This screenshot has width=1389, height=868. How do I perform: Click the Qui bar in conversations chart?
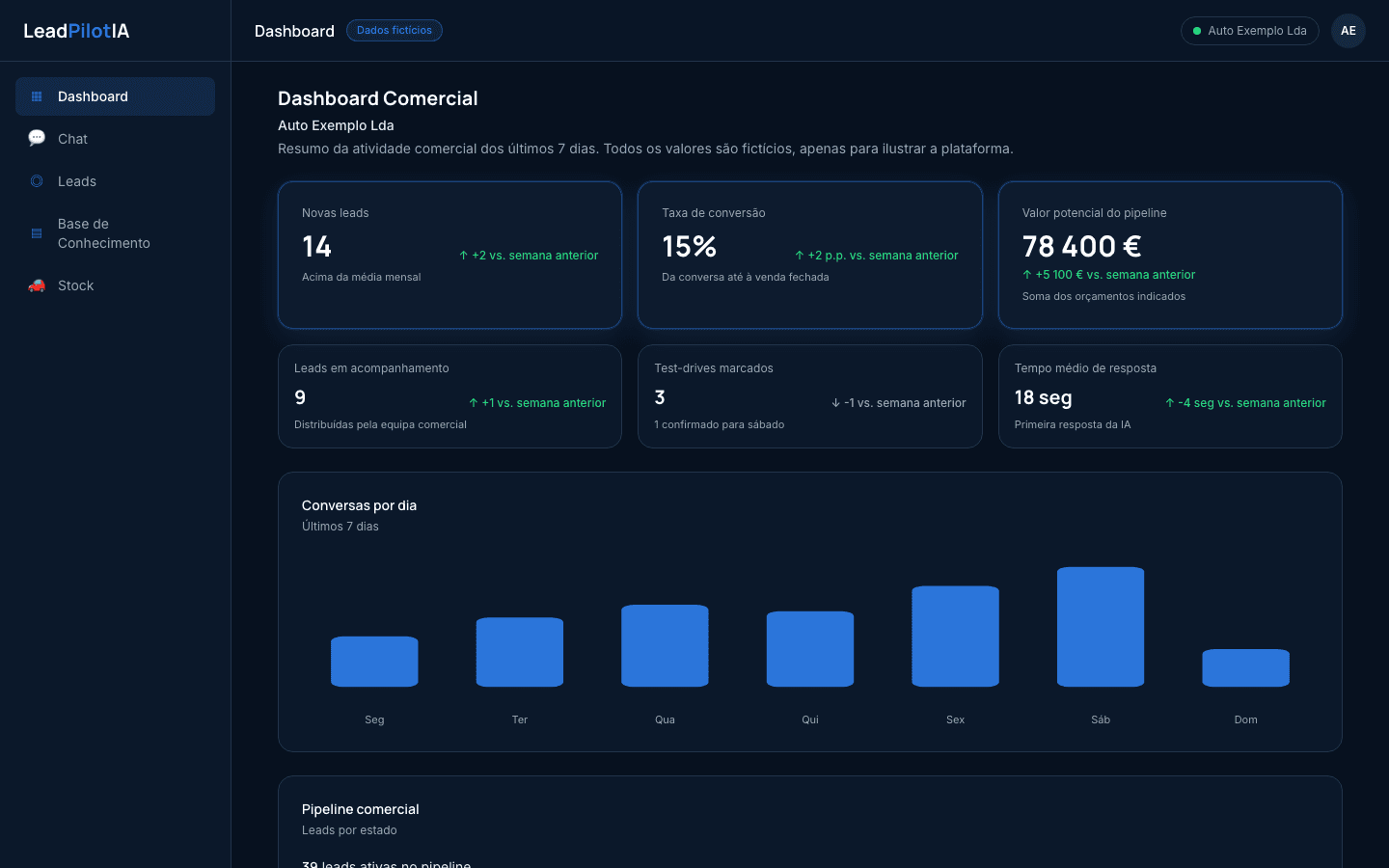coord(810,649)
